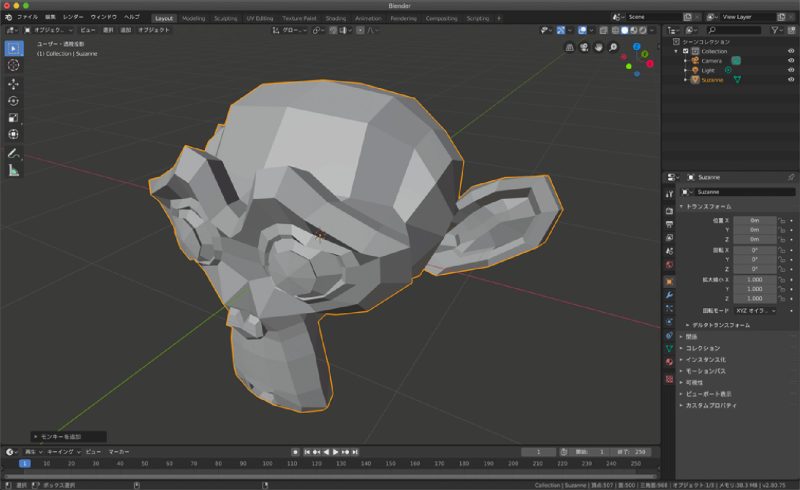Switch to the Sculpting workspace tab
The image size is (800, 490).
click(226, 18)
